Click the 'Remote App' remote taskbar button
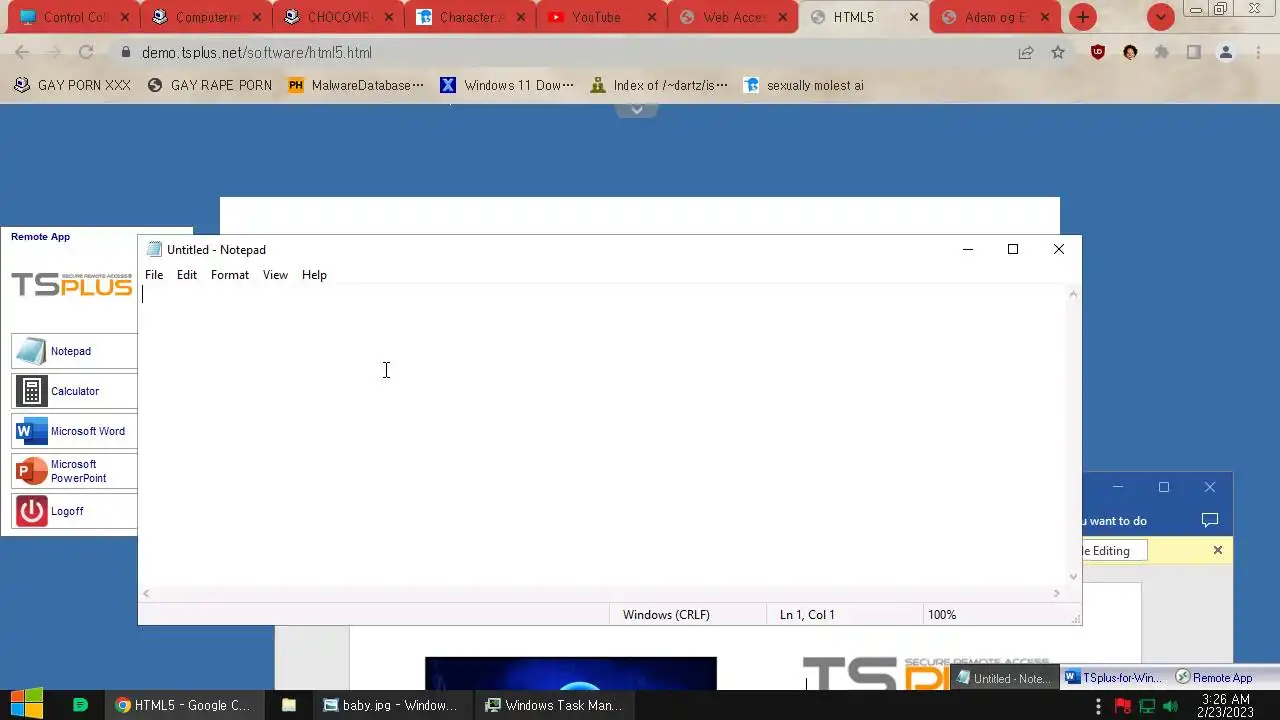Viewport: 1280px width, 720px height. click(x=1214, y=678)
